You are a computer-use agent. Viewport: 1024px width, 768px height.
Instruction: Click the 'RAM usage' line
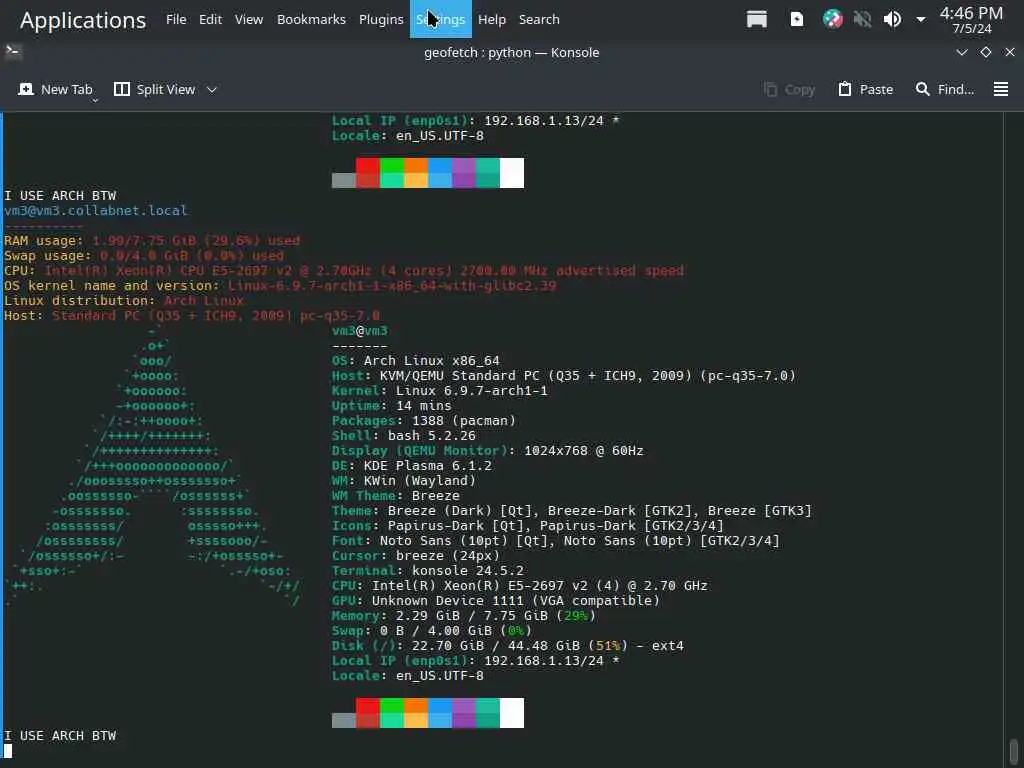(x=152, y=240)
